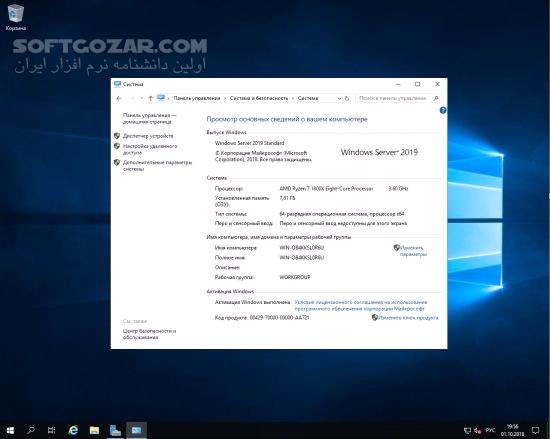Open Action Center notifications icon
Image resolution: width=550 pixels, height=439 pixels.
(x=535, y=430)
